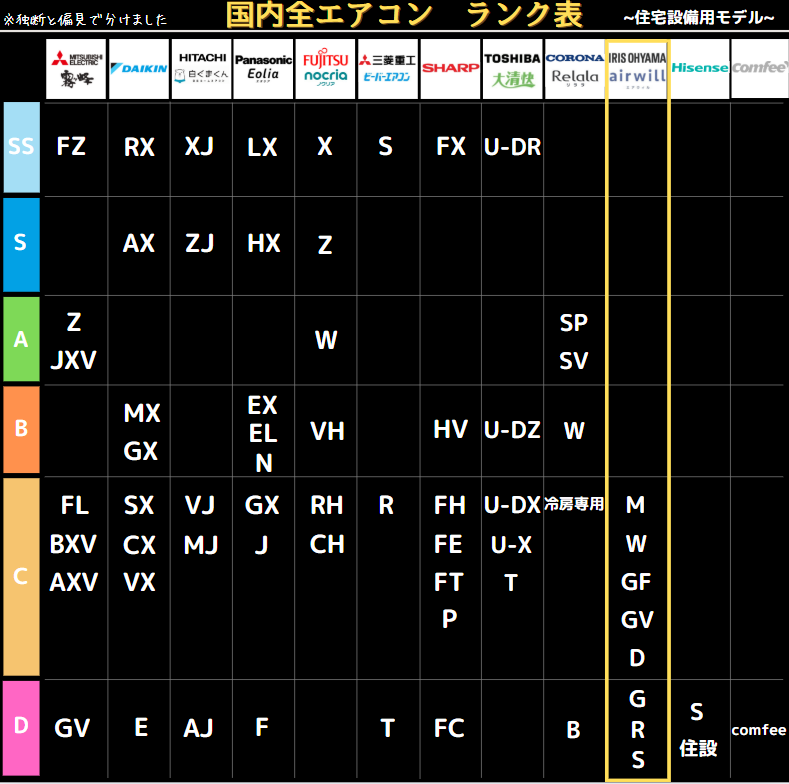Screen dimensions: 789x784
Task: Click the Mitsubishi Electric 霧ヶ峰 logo
Action: [x=76, y=69]
